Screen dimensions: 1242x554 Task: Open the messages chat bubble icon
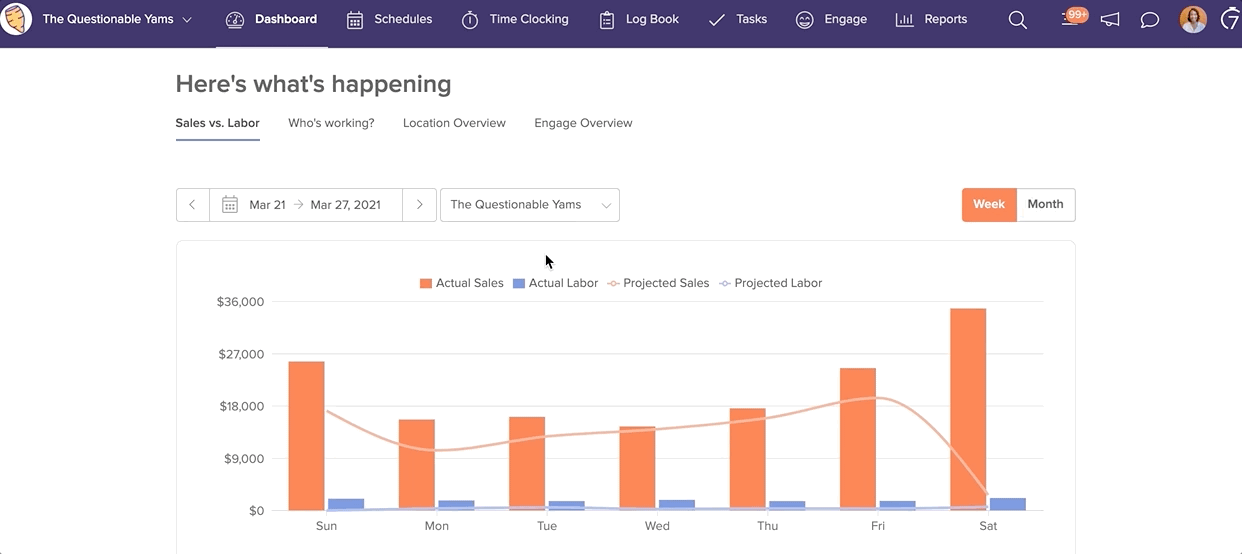point(1150,20)
